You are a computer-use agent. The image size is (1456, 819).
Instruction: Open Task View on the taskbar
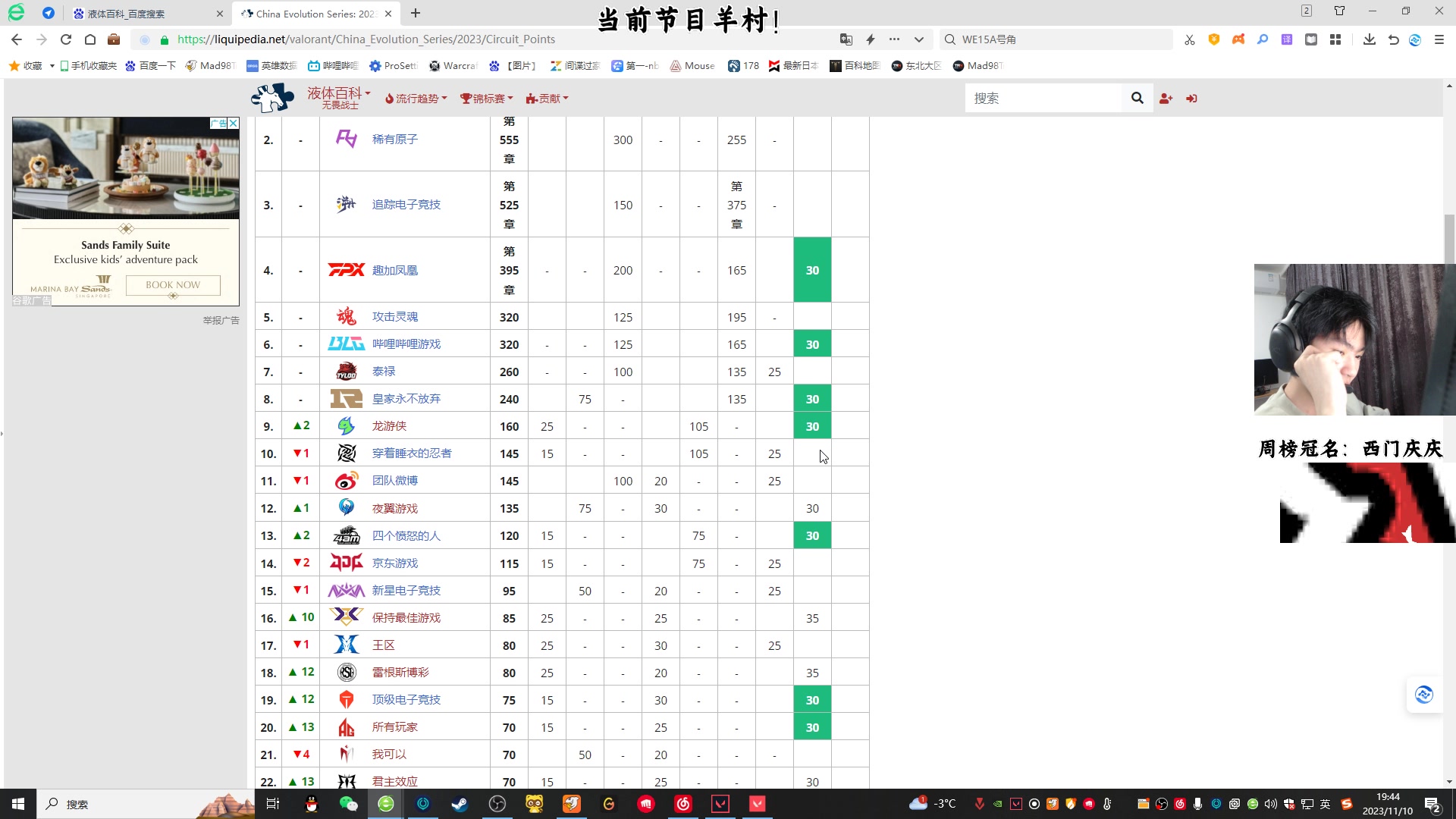[x=273, y=804]
